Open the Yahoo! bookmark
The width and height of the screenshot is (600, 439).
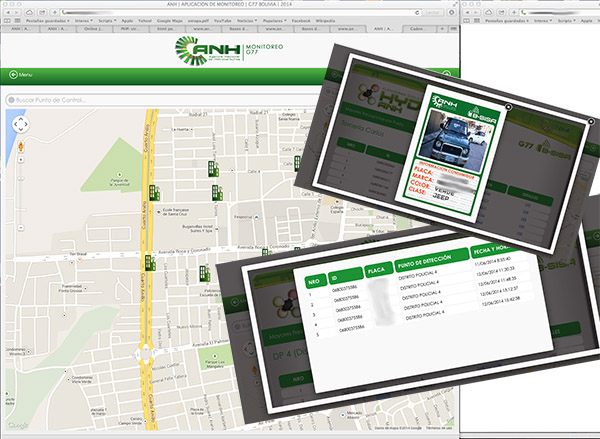[x=145, y=21]
